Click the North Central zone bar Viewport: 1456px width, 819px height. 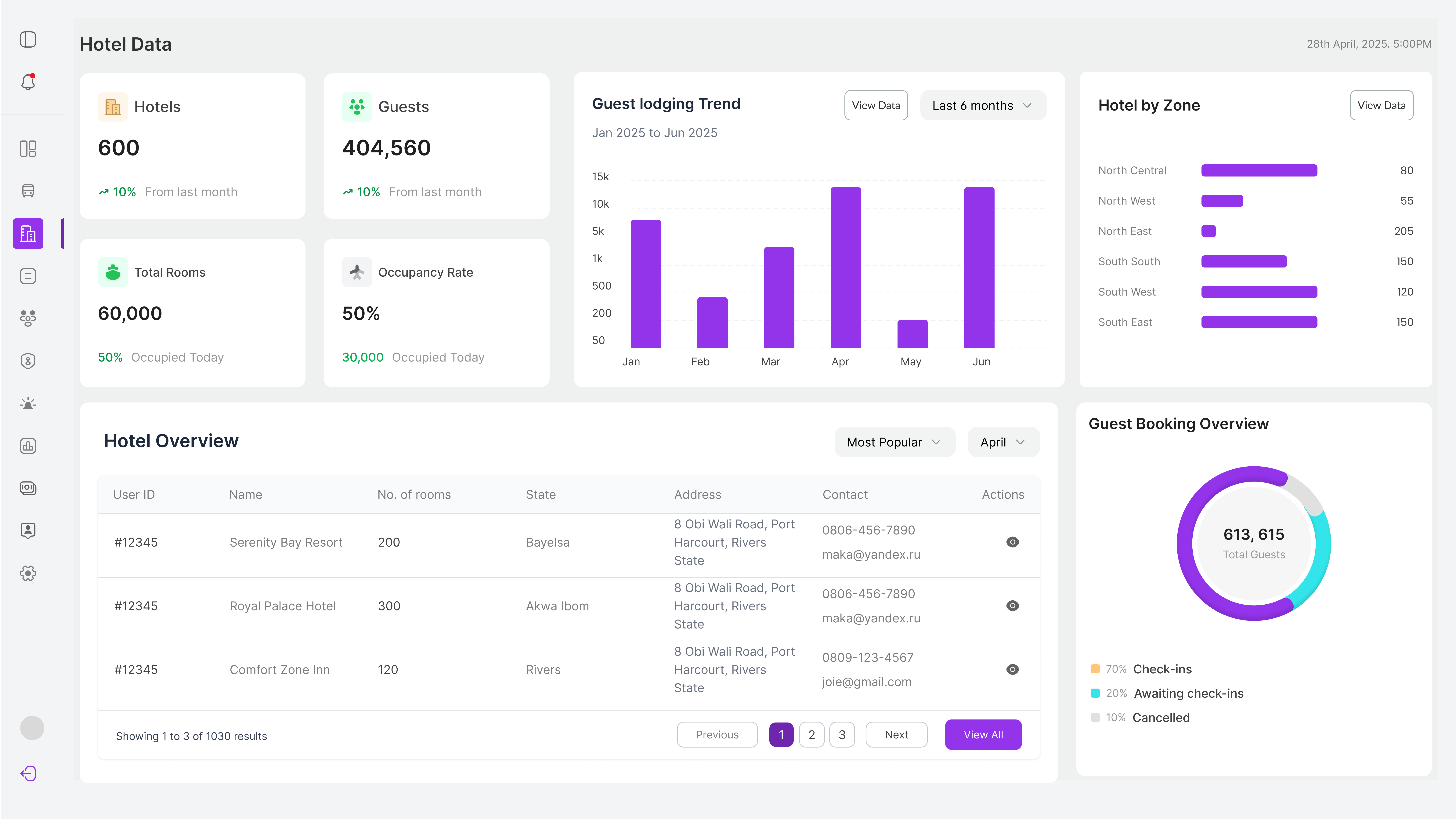pos(1259,170)
